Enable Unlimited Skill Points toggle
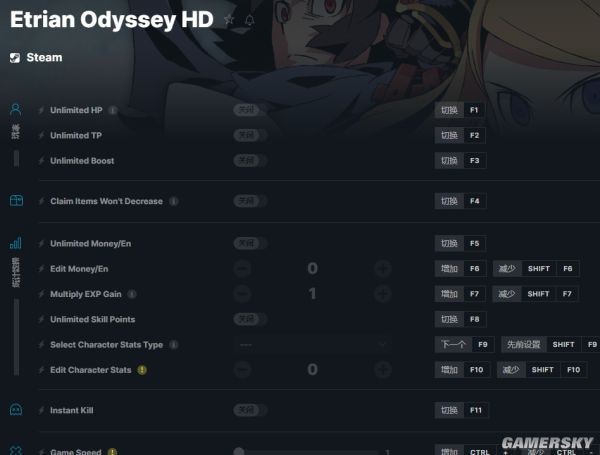Image resolution: width=600 pixels, height=455 pixels. pyautogui.click(x=250, y=319)
